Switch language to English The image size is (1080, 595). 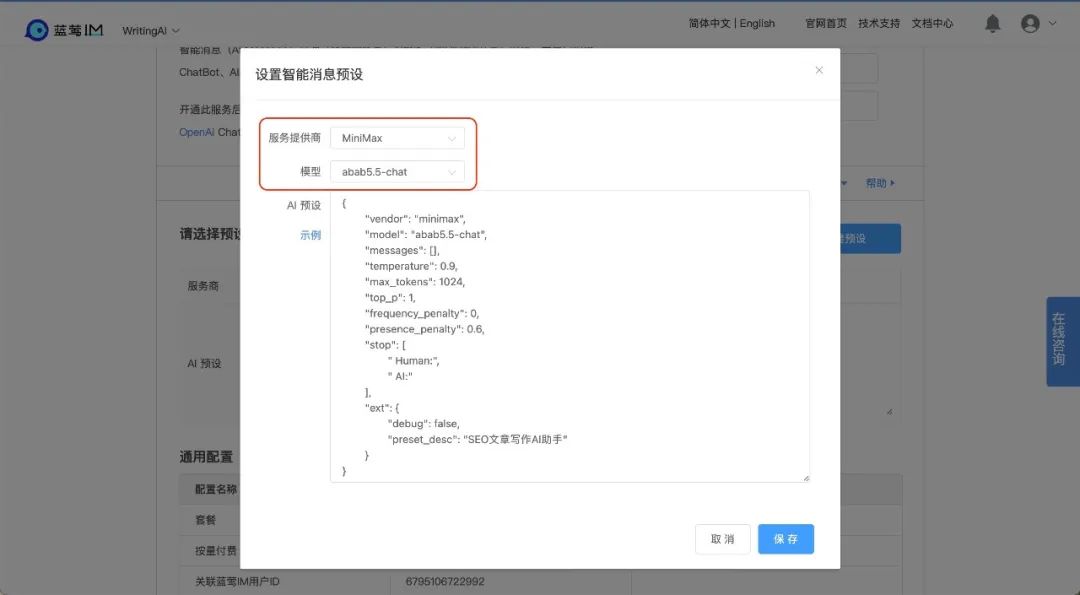757,23
